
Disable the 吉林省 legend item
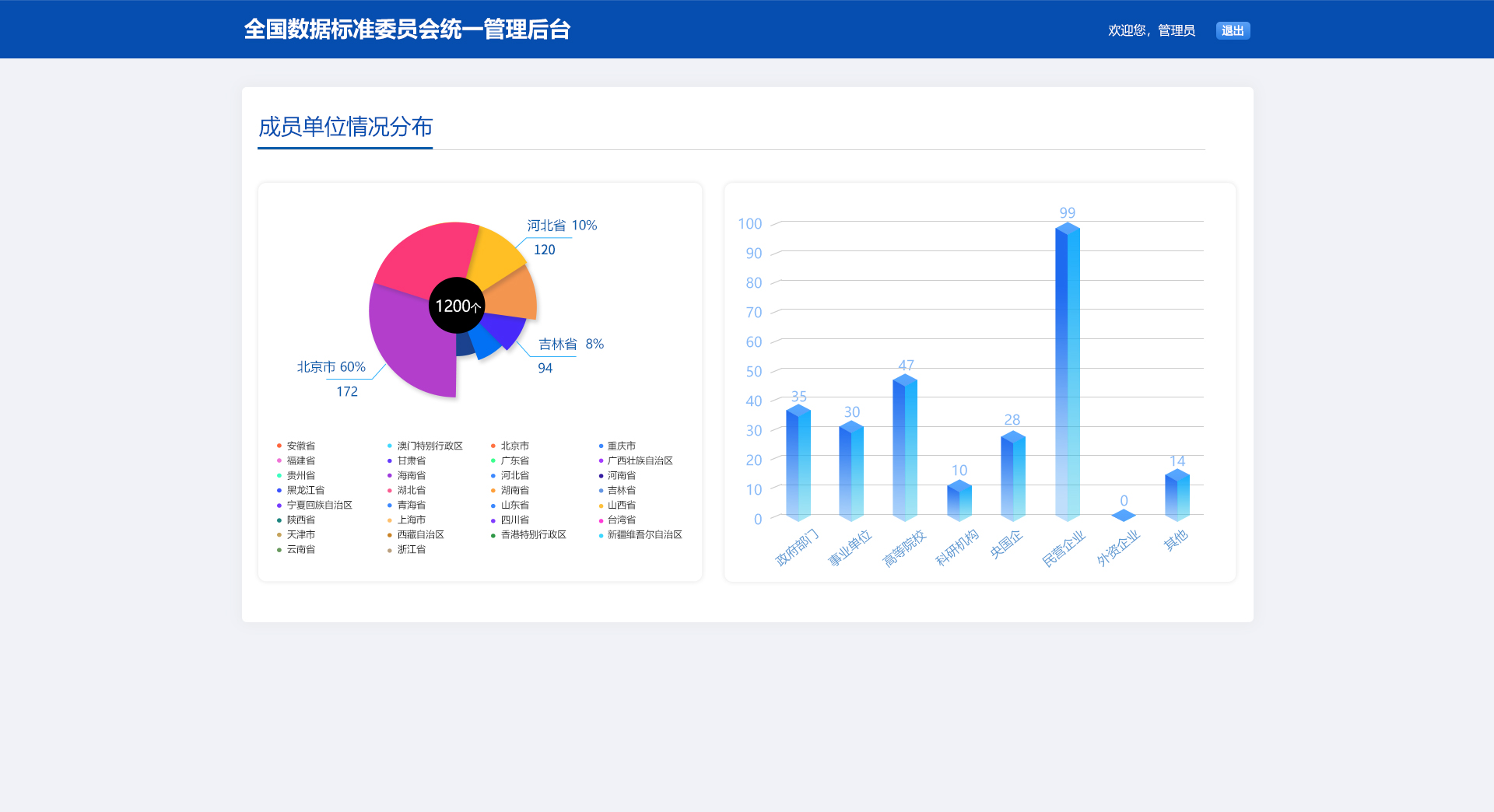pos(621,490)
